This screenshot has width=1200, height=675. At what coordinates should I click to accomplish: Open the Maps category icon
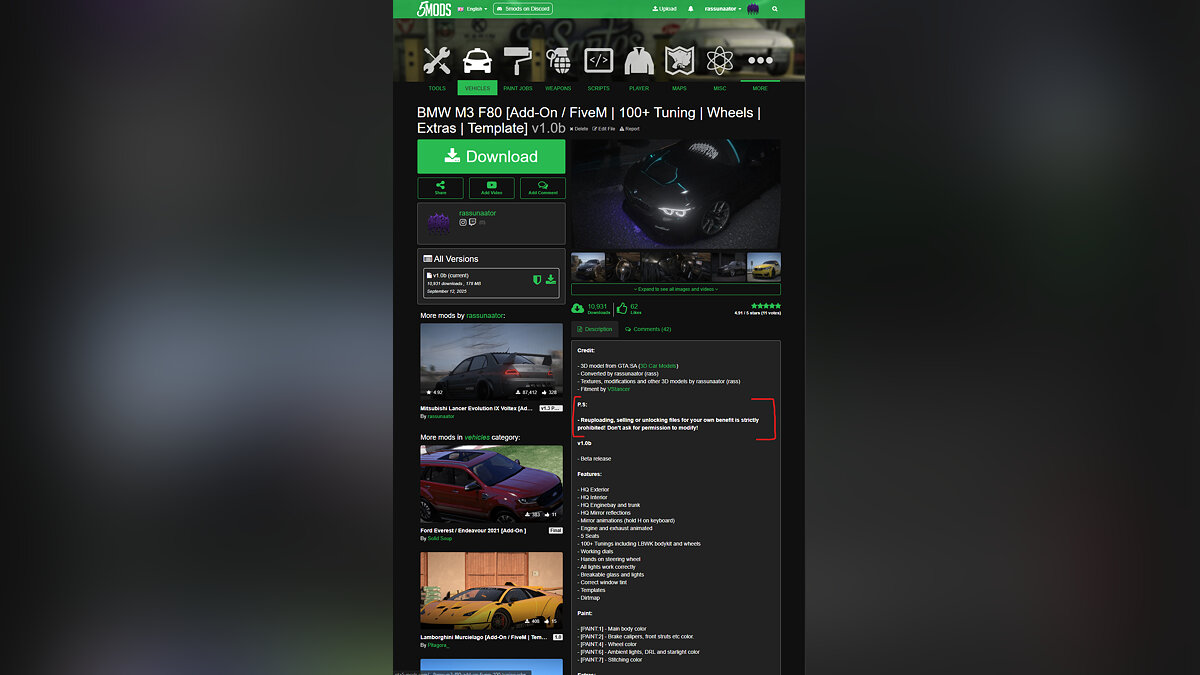[x=679, y=62]
